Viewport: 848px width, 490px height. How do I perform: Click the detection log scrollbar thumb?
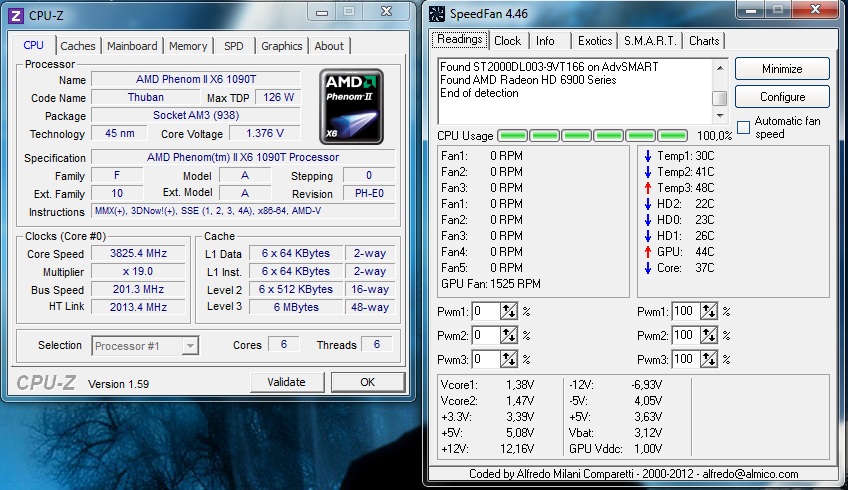click(x=719, y=98)
